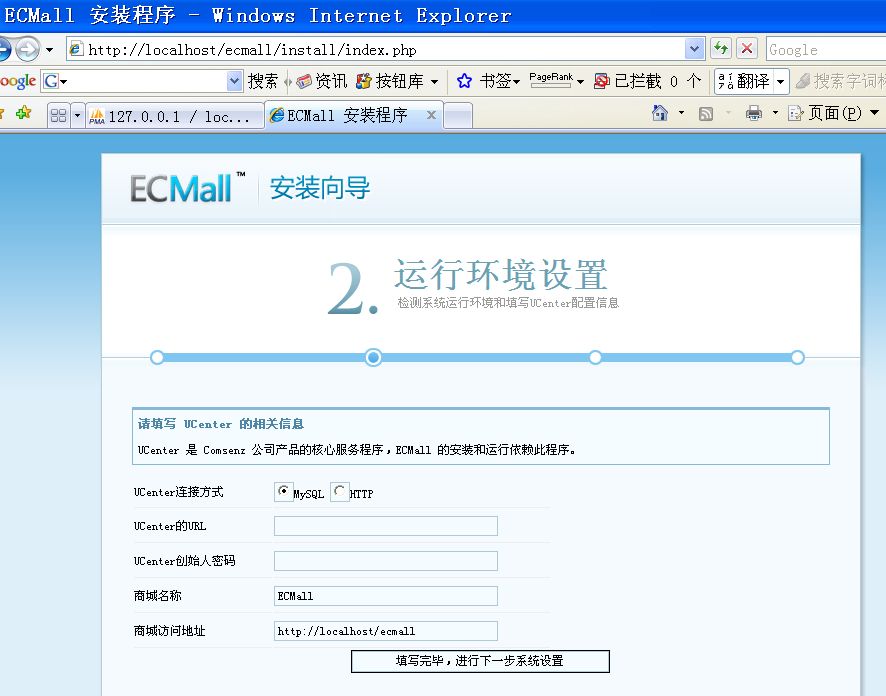Open the recent pages dropdown arrow
The height and width of the screenshot is (696, 886).
pos(50,50)
